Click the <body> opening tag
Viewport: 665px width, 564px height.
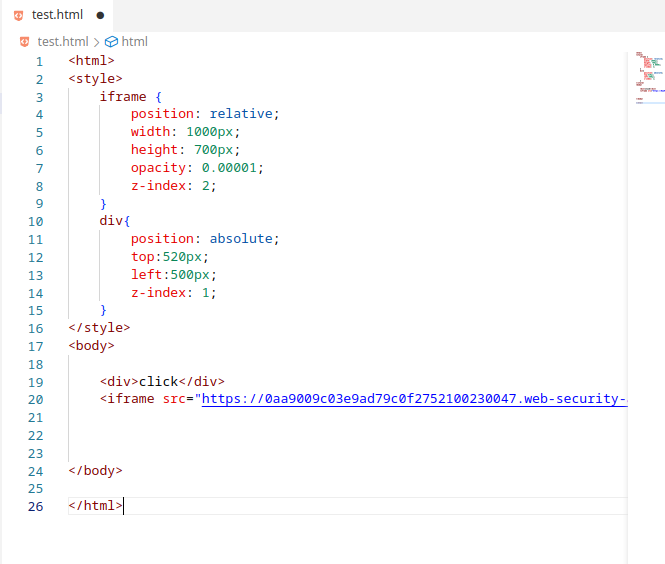point(92,346)
